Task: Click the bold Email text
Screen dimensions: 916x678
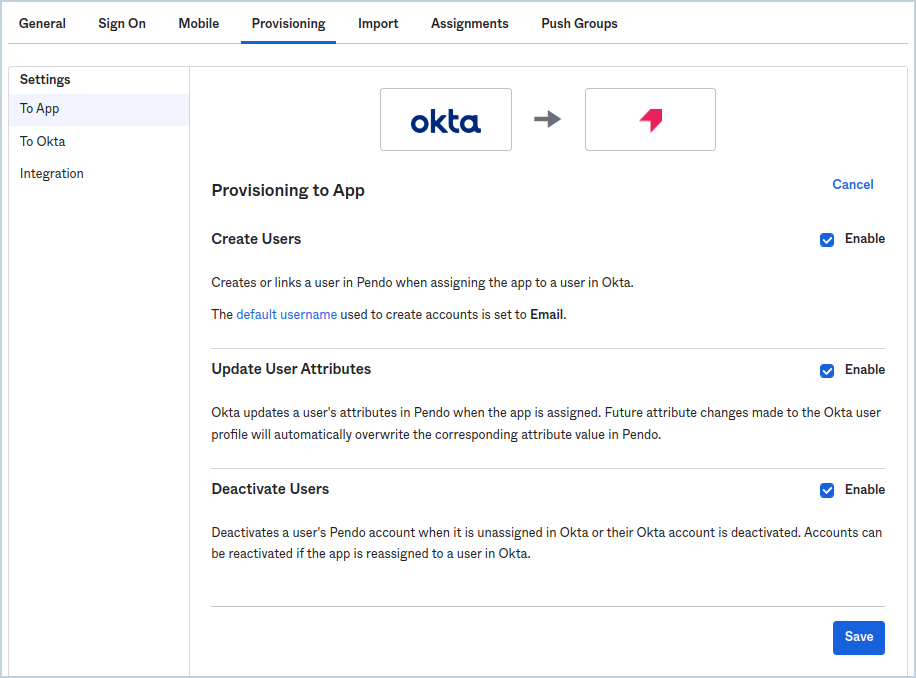Action: (548, 314)
